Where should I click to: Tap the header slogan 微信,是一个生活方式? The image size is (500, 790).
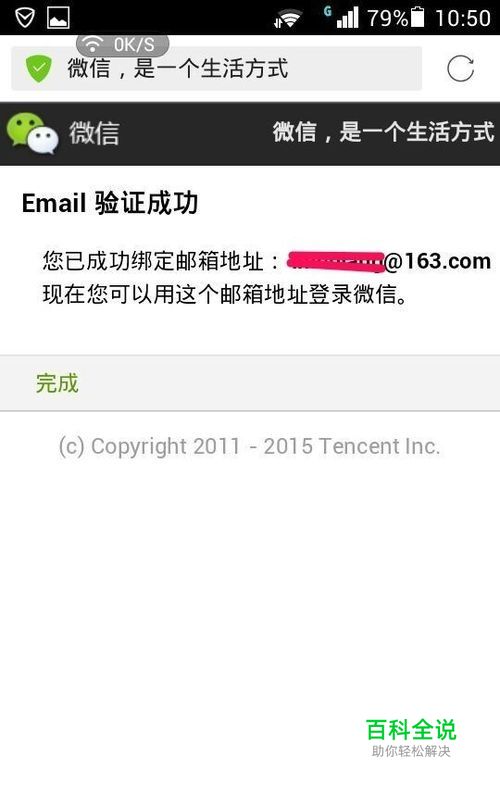tap(383, 132)
